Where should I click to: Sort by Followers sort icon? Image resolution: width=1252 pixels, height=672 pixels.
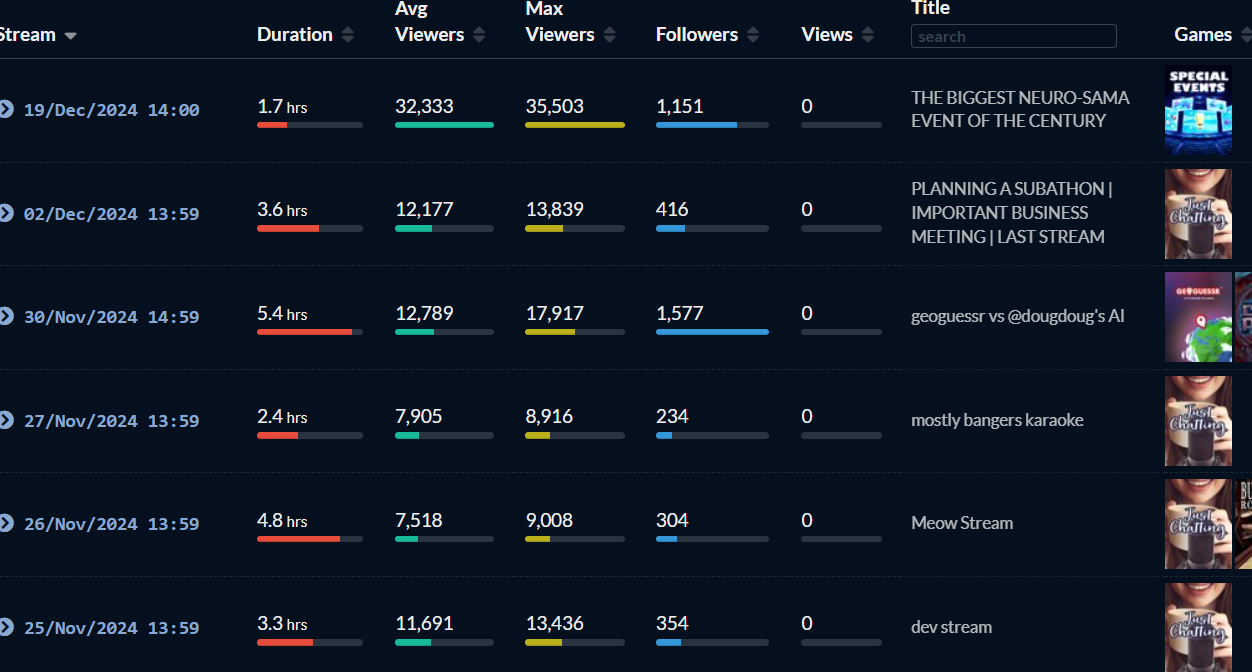pos(752,35)
